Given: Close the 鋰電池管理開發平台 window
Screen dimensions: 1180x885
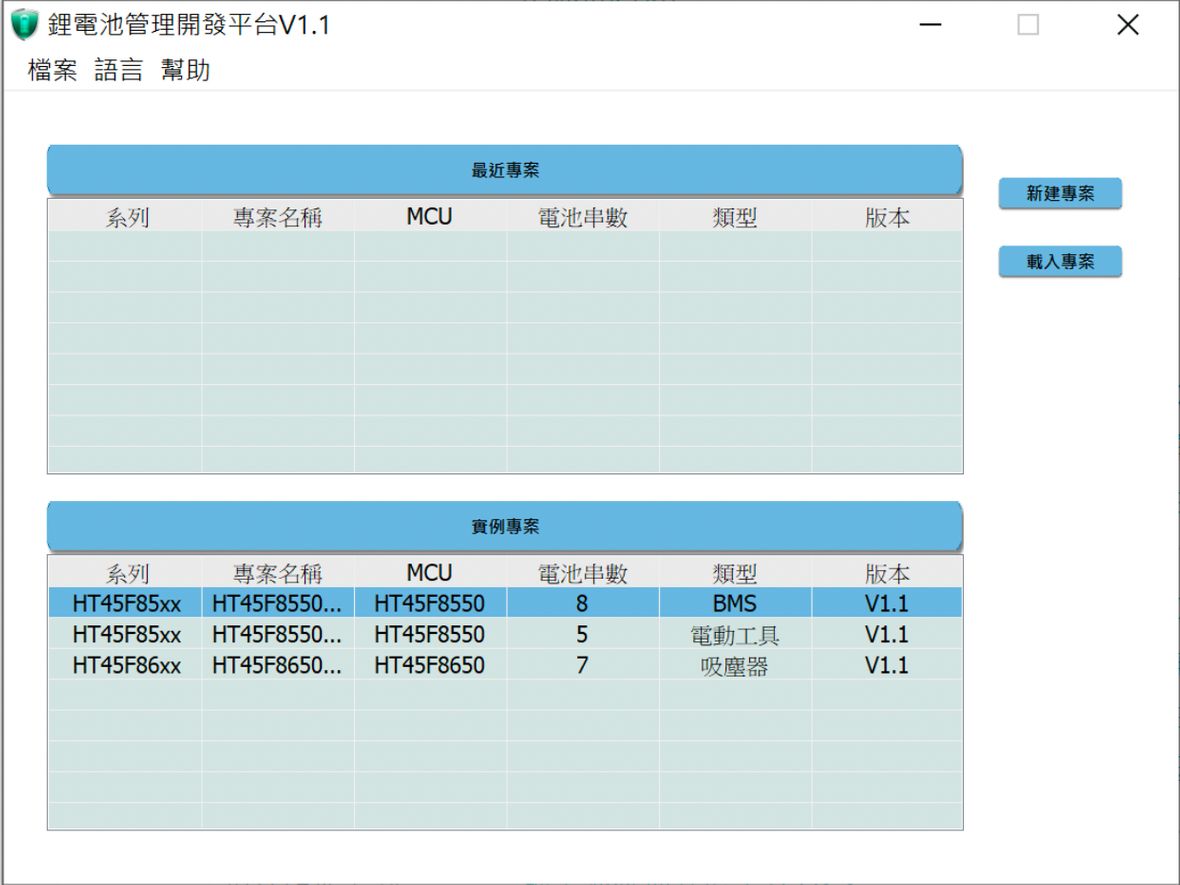Looking at the screenshot, I should [1127, 24].
